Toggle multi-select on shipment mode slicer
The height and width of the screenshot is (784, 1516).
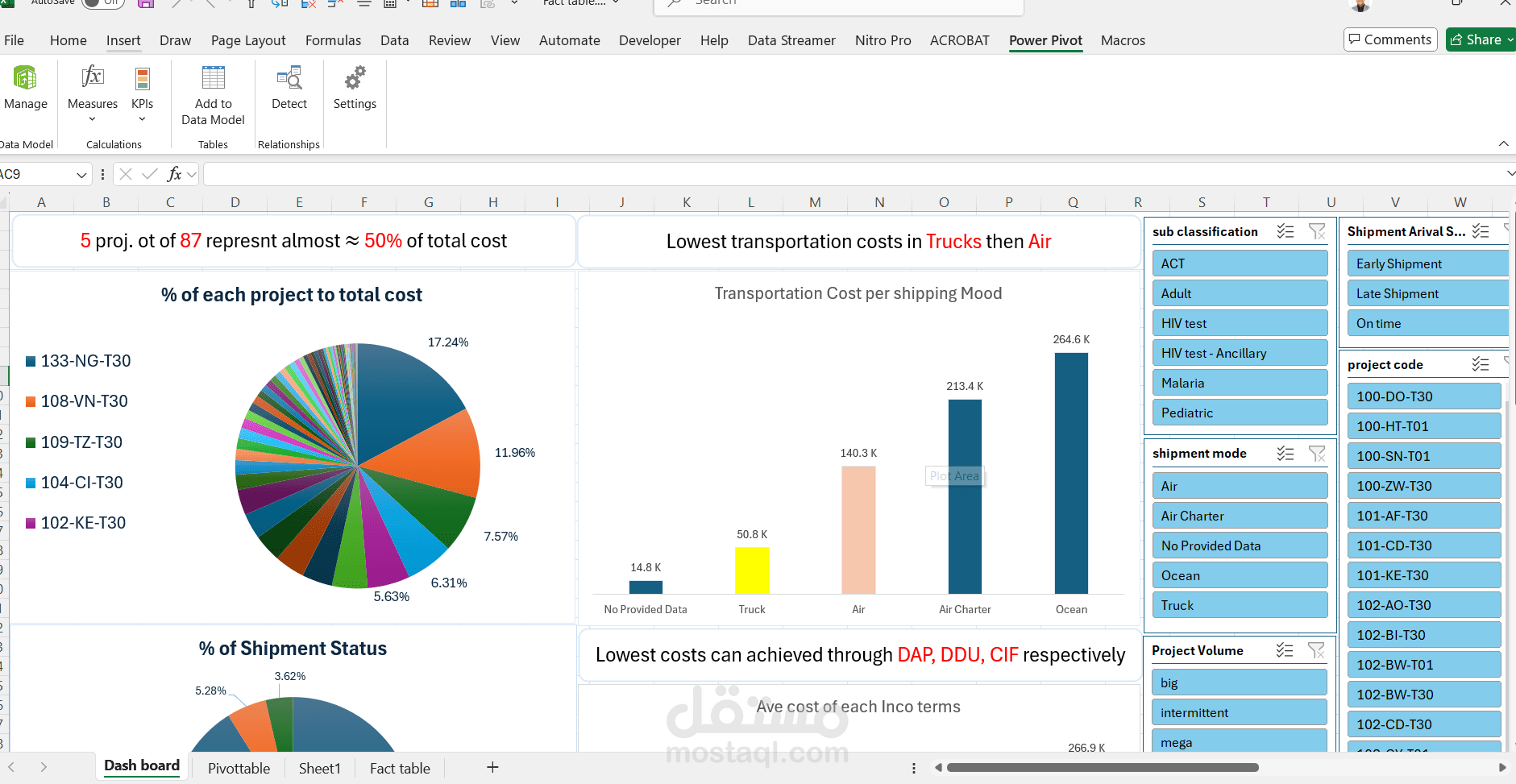1285,454
